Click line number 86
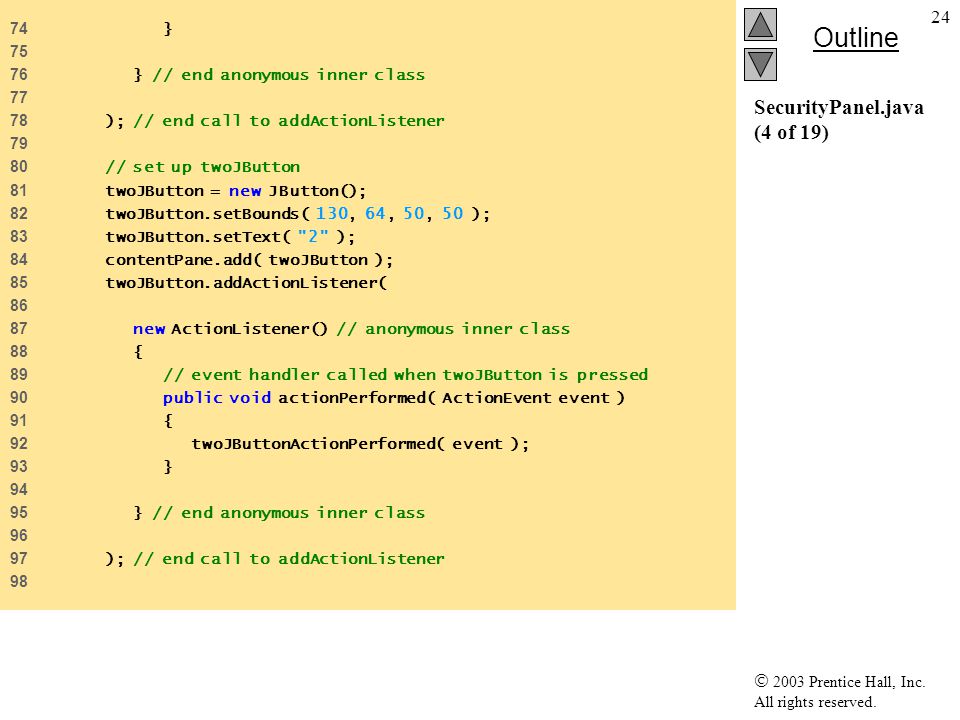 point(18,306)
